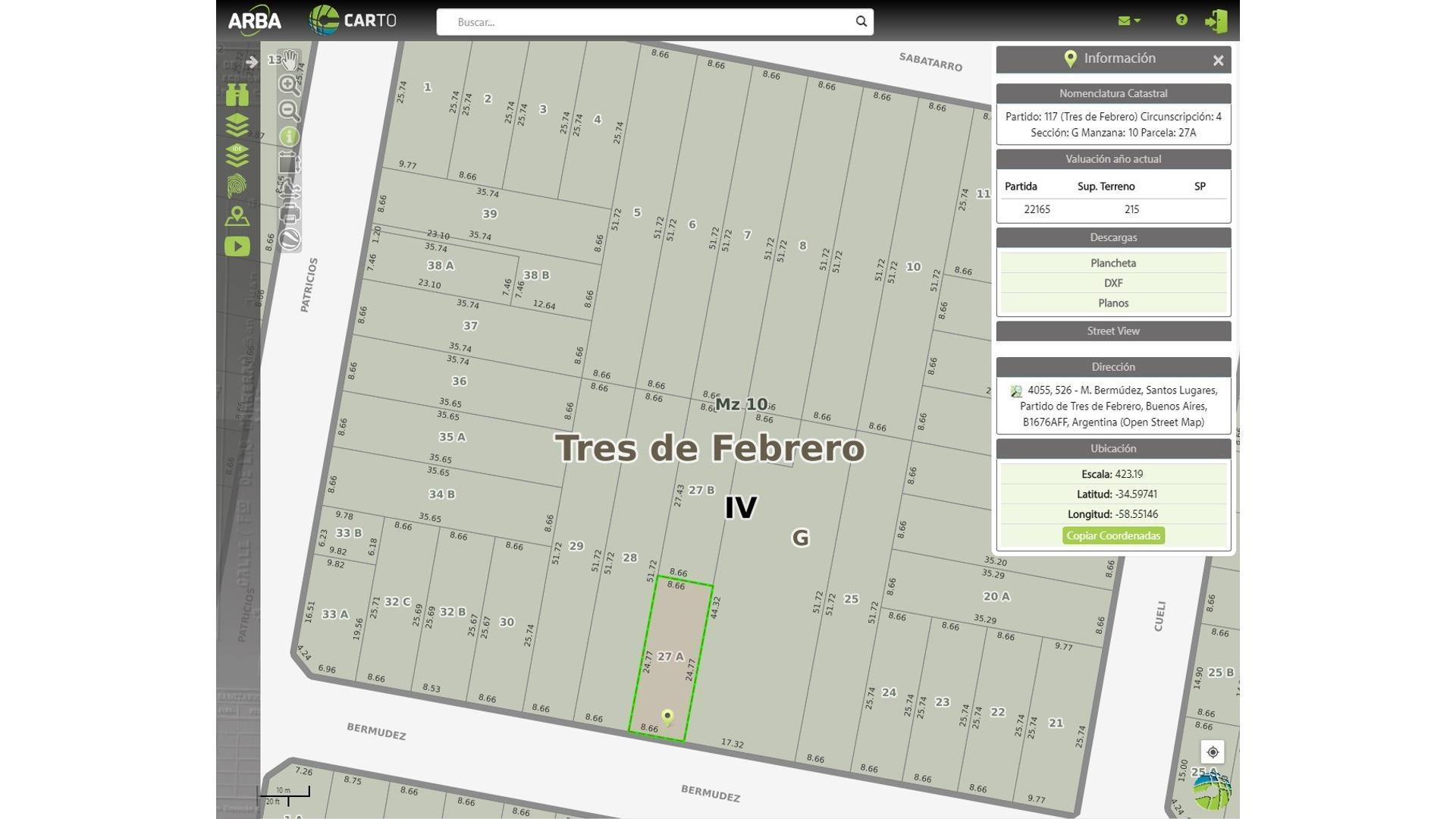
Task: Click the video play tutorial icon
Action: (237, 246)
